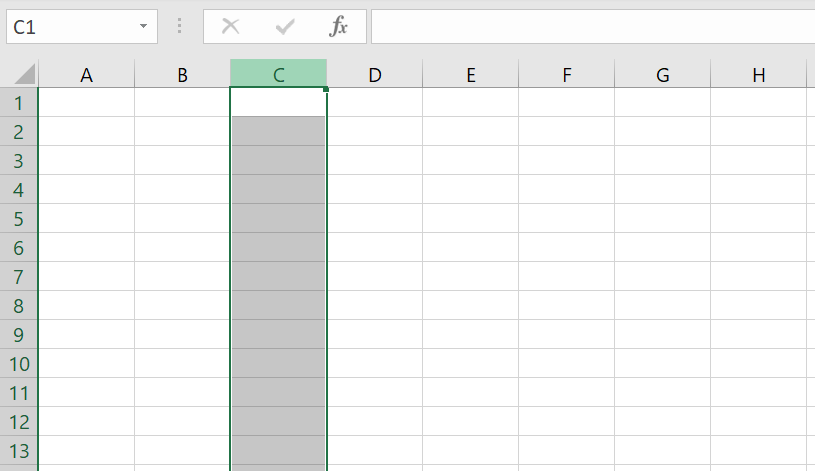815x471 pixels.
Task: Open the Insert Function fx dialog
Action: click(339, 27)
